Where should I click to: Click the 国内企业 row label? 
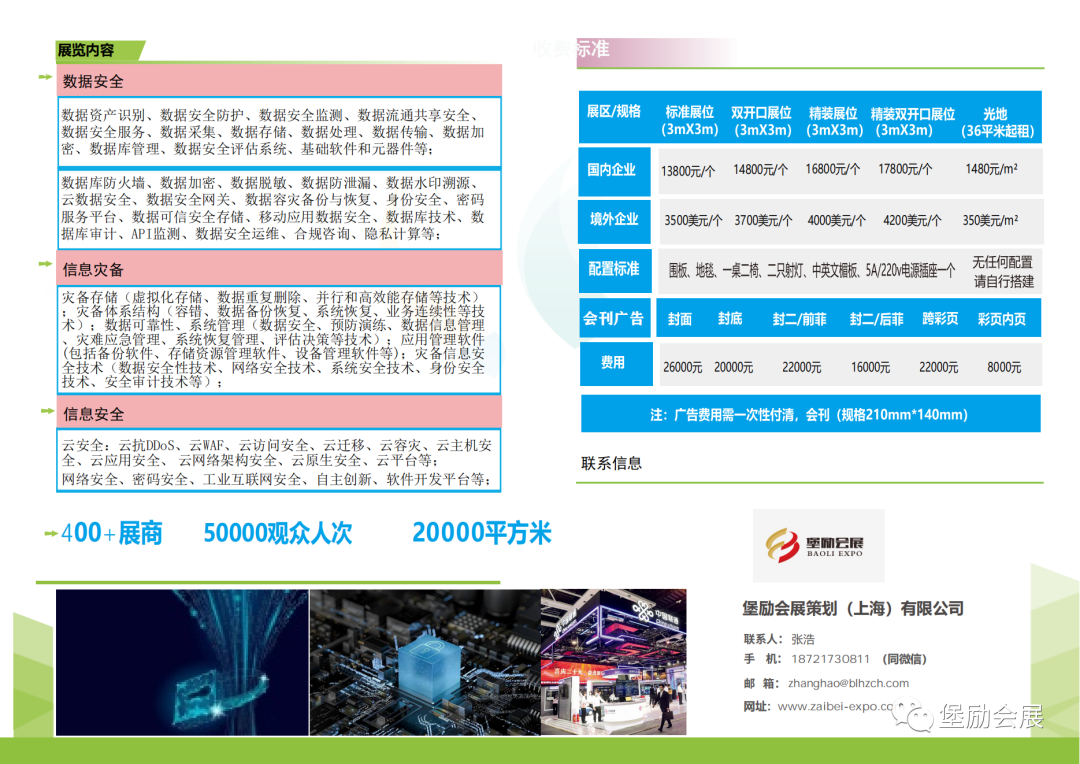613,170
